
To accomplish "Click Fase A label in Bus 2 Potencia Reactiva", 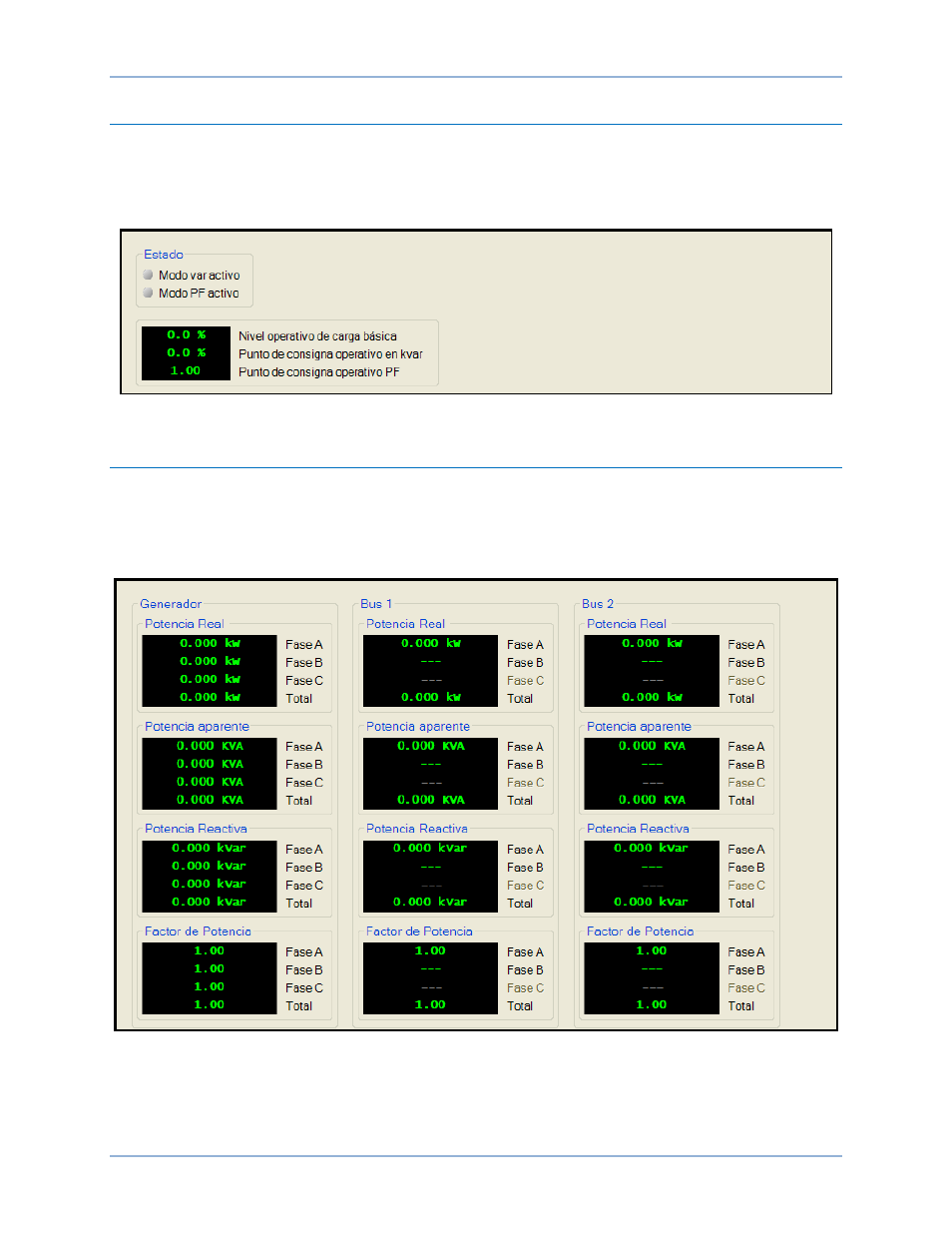I will tap(746, 850).
